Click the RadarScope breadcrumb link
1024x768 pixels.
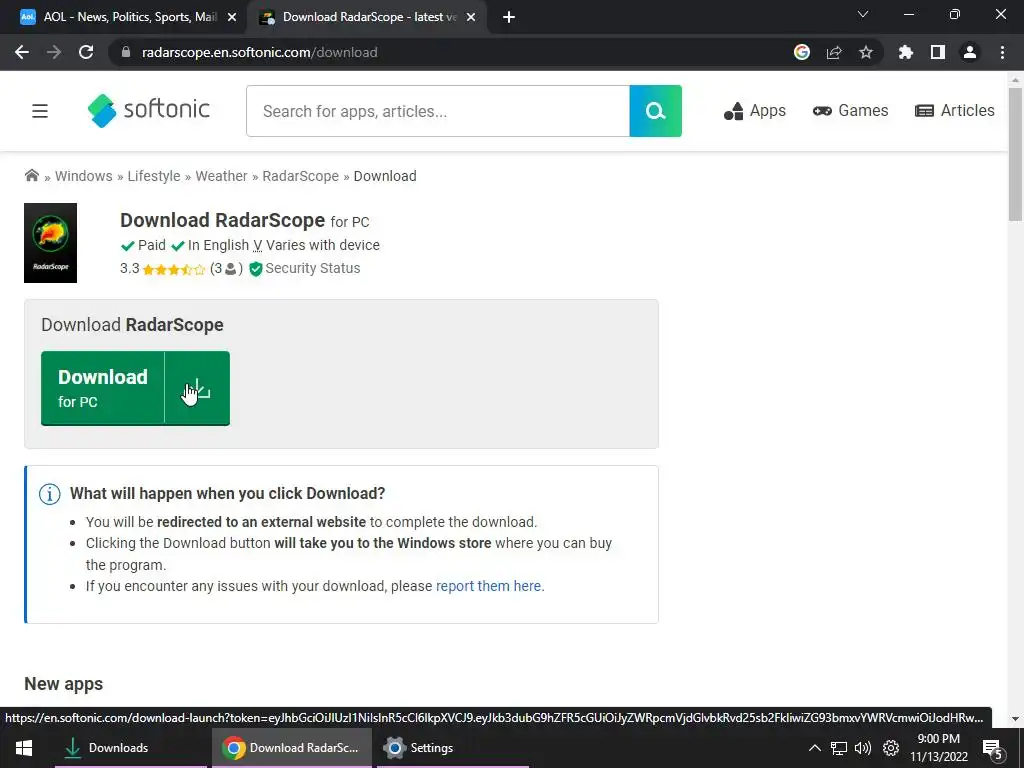(x=300, y=176)
